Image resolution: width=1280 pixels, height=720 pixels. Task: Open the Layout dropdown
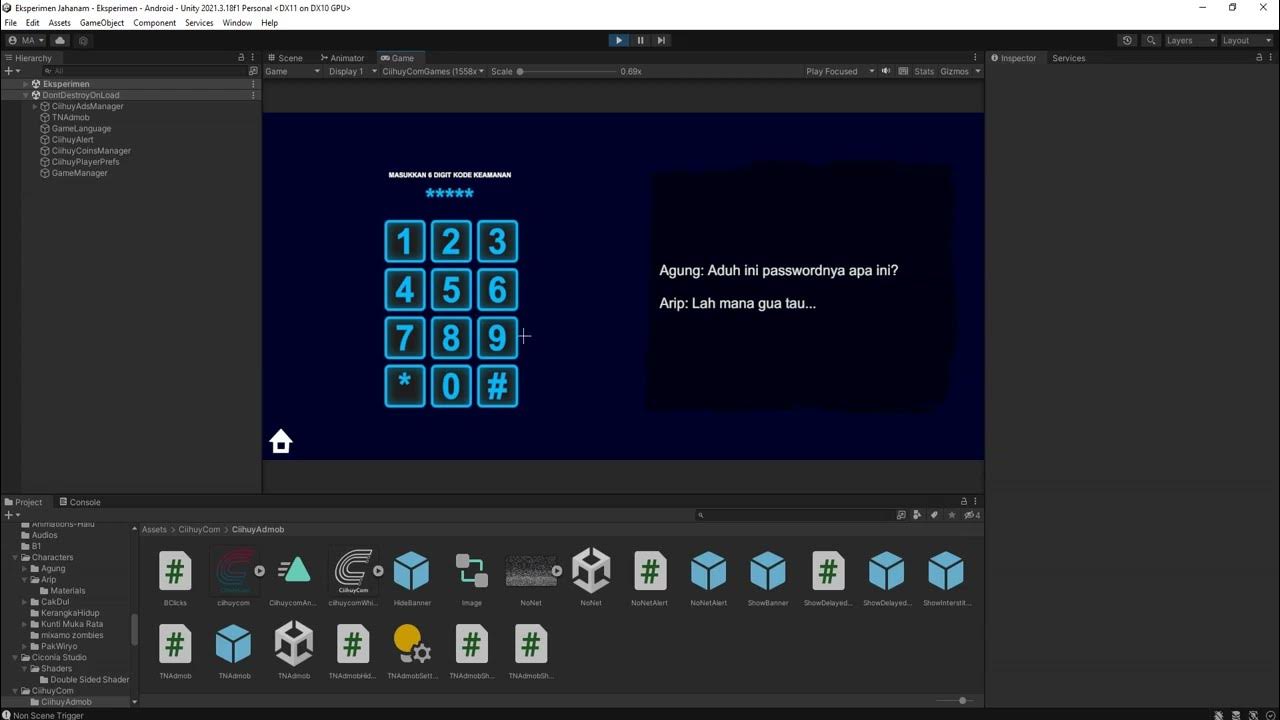point(1245,40)
